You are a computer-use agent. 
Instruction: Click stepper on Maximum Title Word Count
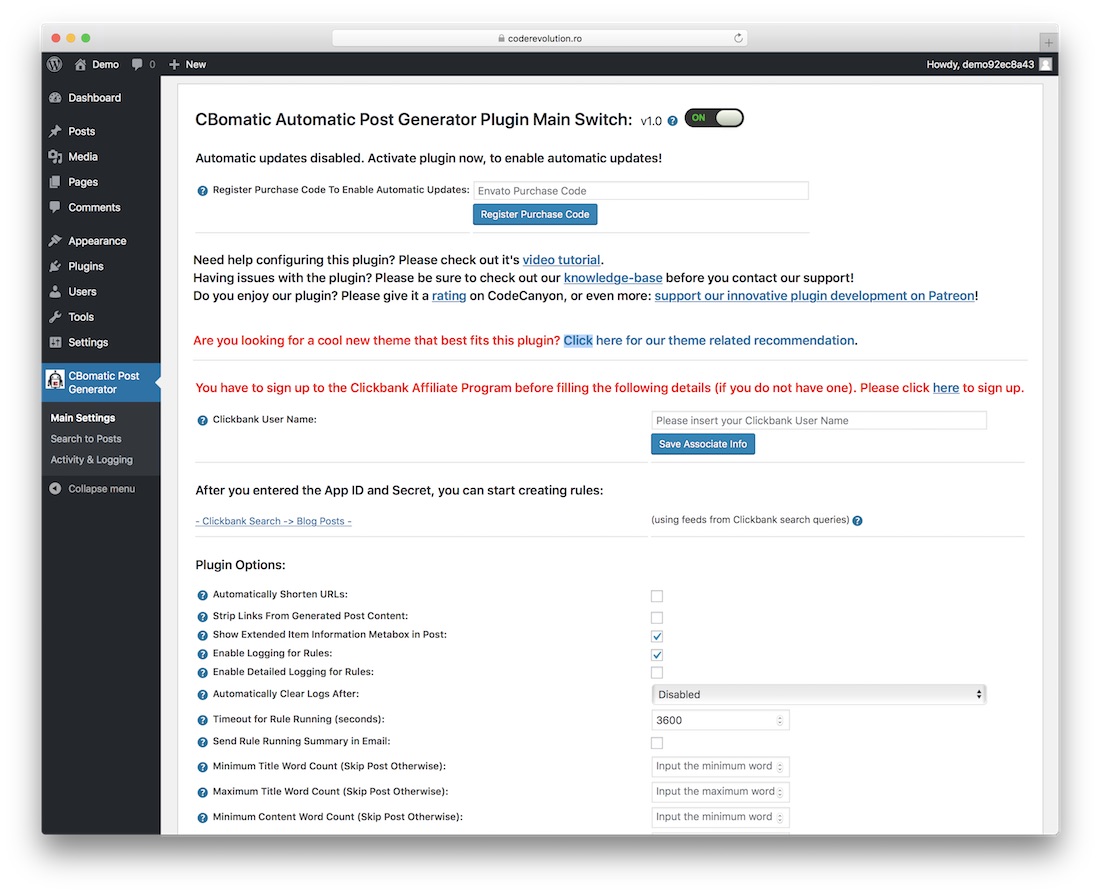point(779,792)
